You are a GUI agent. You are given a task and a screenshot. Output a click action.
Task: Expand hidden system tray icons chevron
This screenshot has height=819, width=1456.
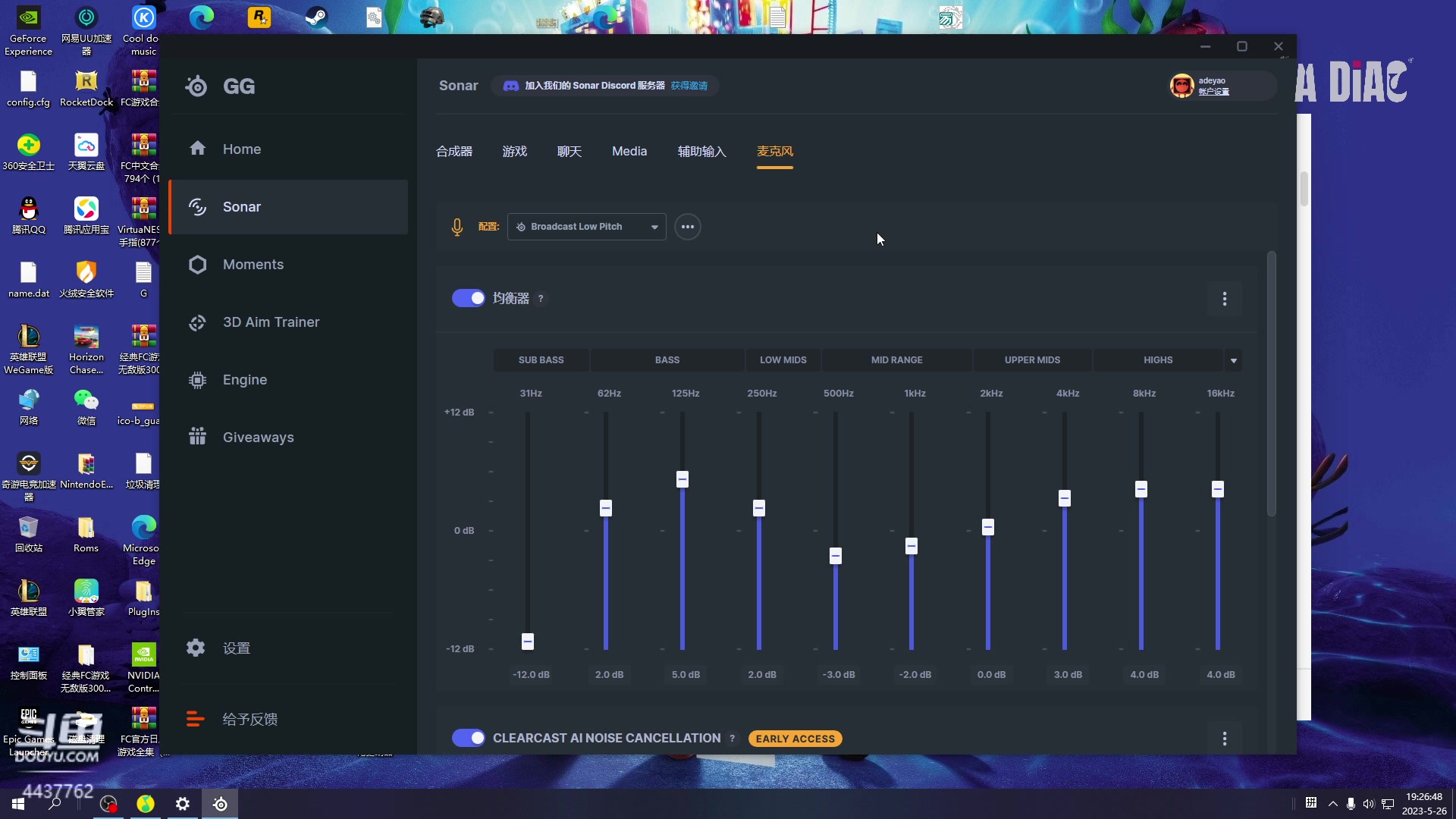click(x=1332, y=804)
